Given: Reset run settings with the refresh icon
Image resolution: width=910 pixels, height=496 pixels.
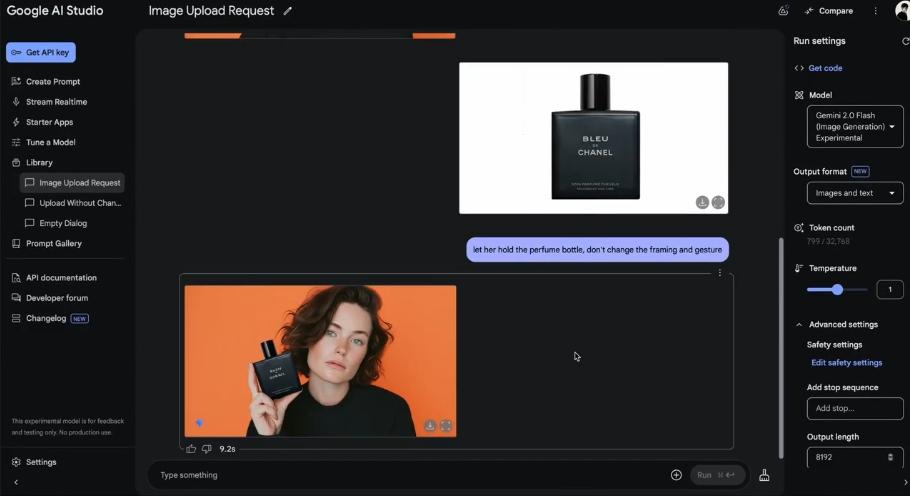Looking at the screenshot, I should (x=905, y=41).
